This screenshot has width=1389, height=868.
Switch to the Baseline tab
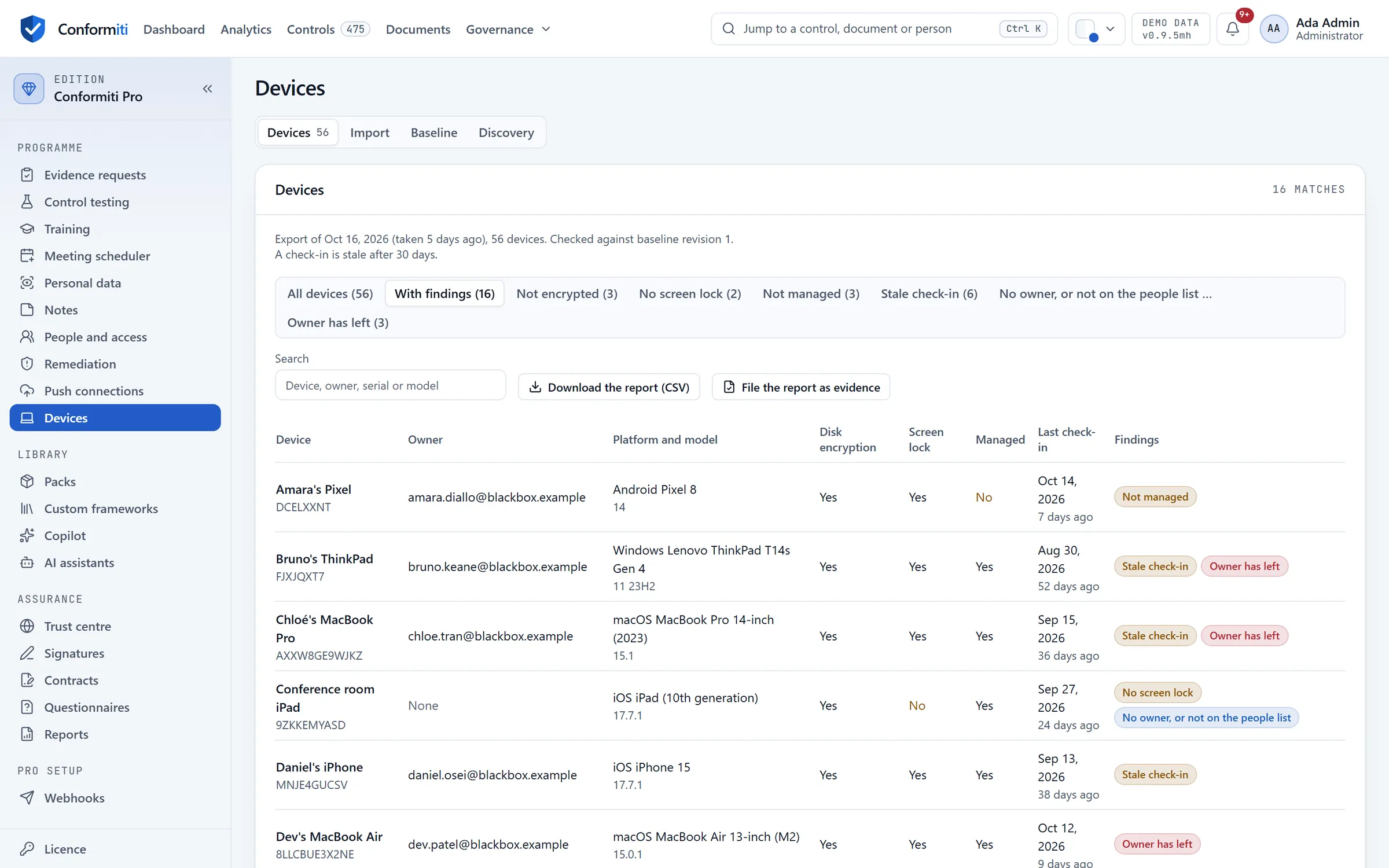point(433,133)
